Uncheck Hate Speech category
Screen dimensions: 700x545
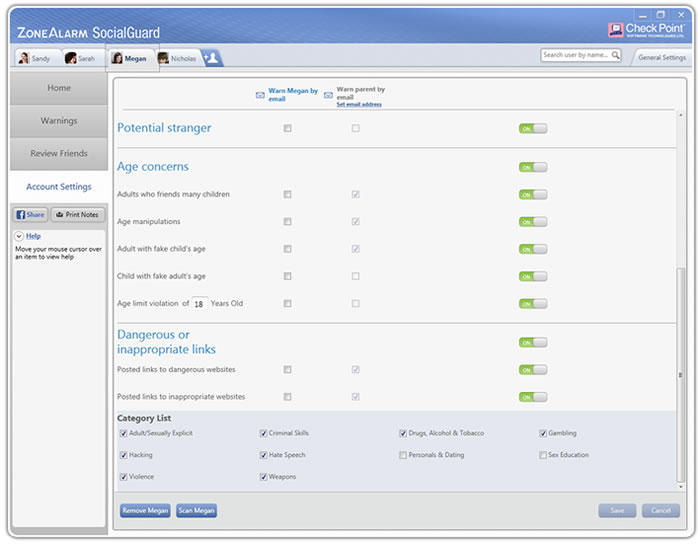[x=263, y=455]
